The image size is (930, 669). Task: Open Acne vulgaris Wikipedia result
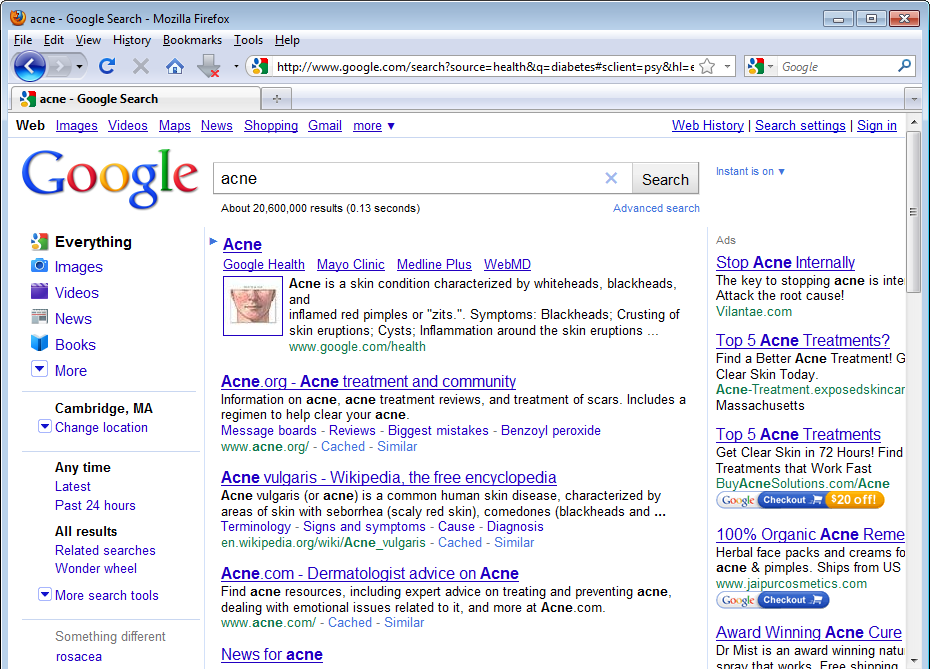[388, 477]
